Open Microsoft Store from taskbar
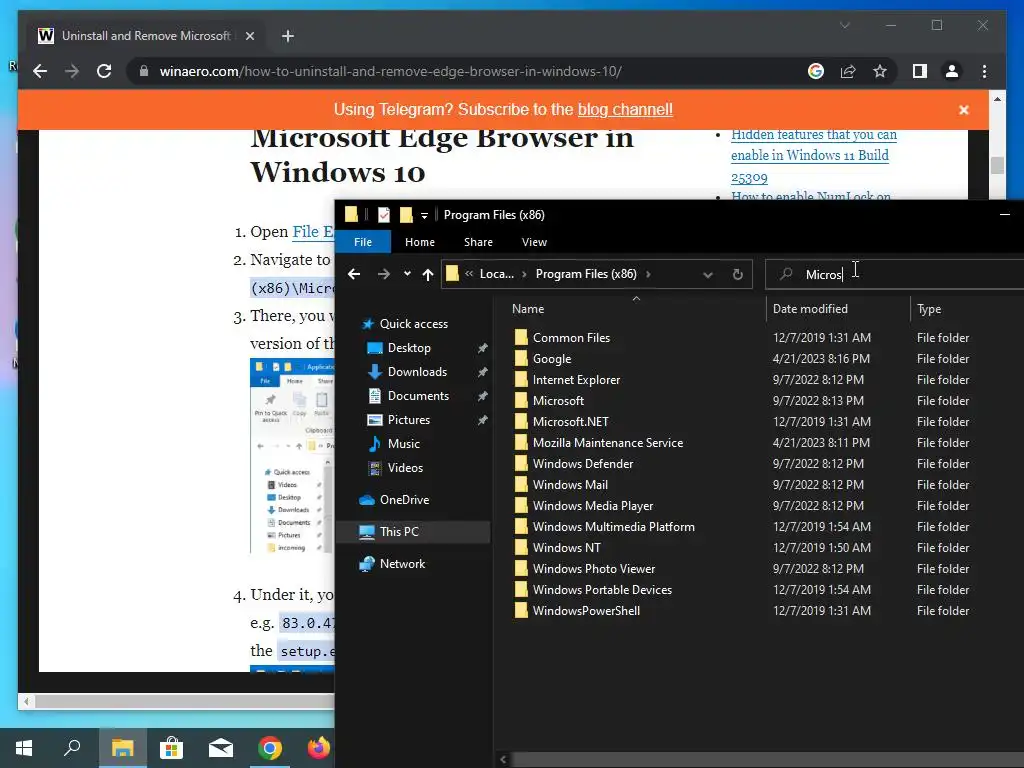The width and height of the screenshot is (1024, 768). click(171, 748)
